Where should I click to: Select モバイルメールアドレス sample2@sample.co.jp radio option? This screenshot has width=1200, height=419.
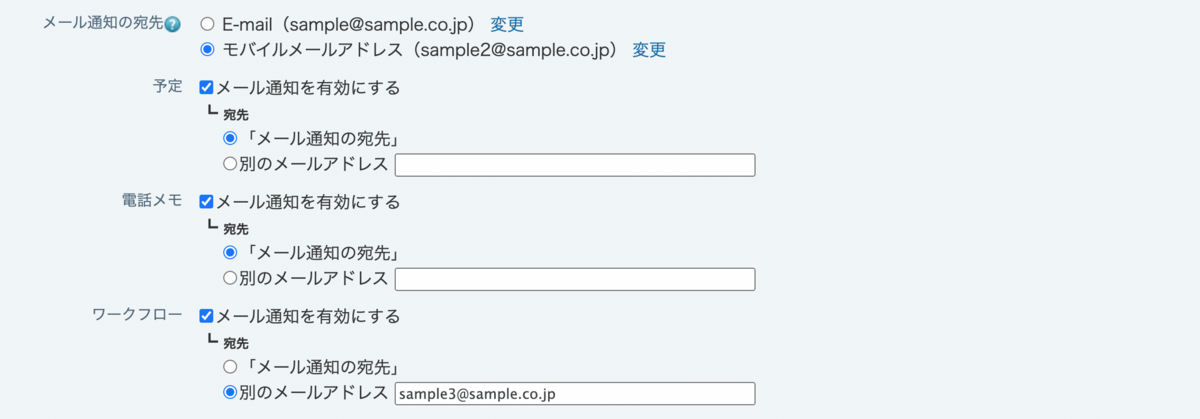[208, 49]
